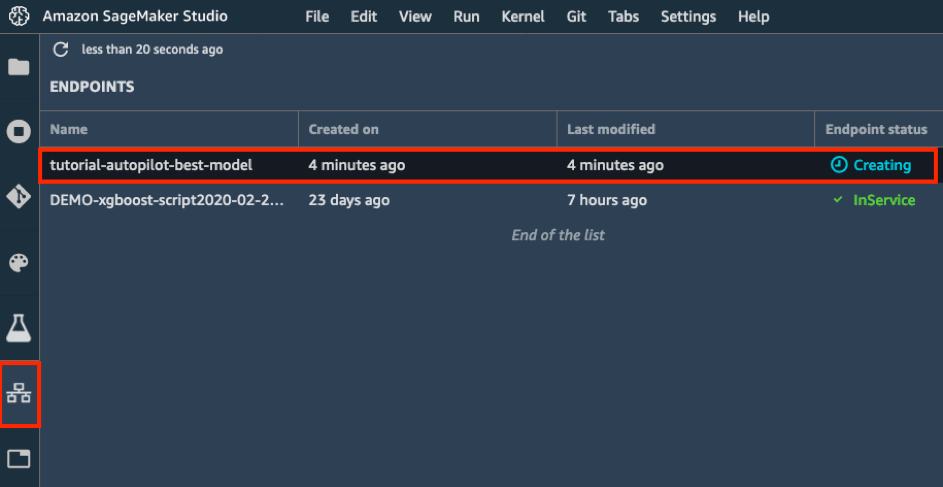The height and width of the screenshot is (487, 943).
Task: Click the clock icon beside Creating status
Action: (x=839, y=165)
